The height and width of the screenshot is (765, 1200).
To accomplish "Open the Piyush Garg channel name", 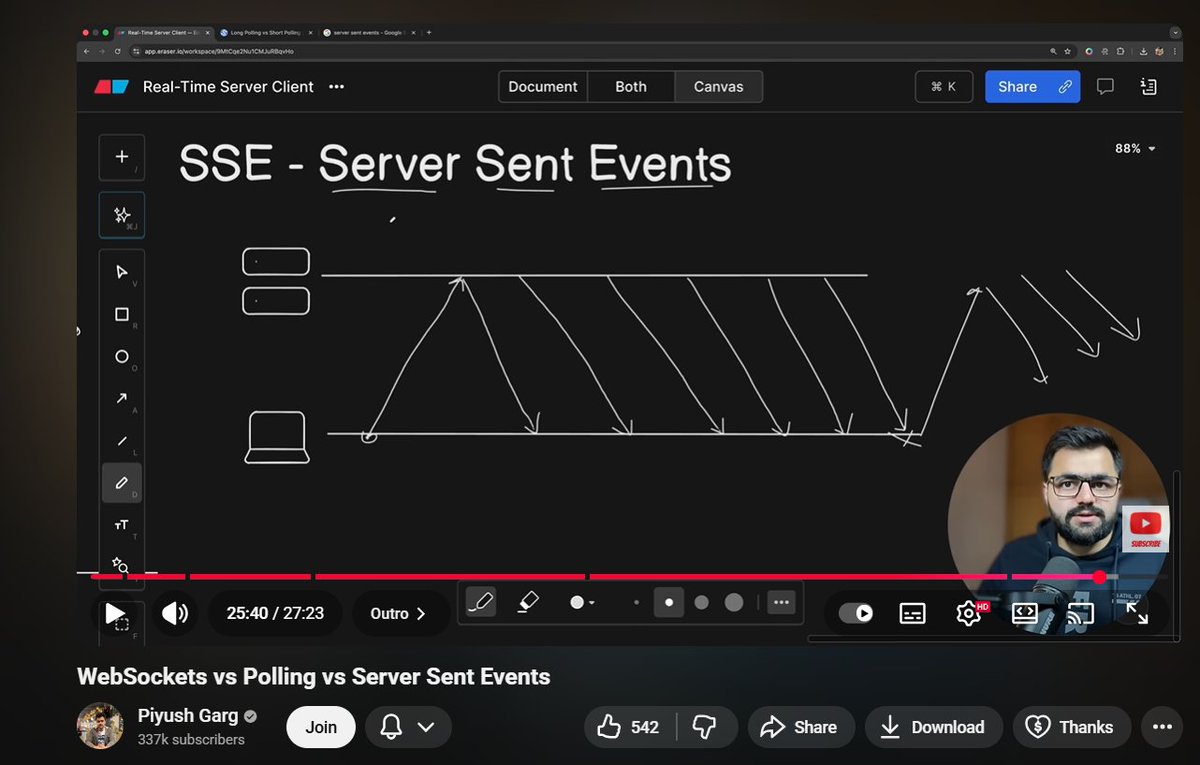I will (188, 716).
